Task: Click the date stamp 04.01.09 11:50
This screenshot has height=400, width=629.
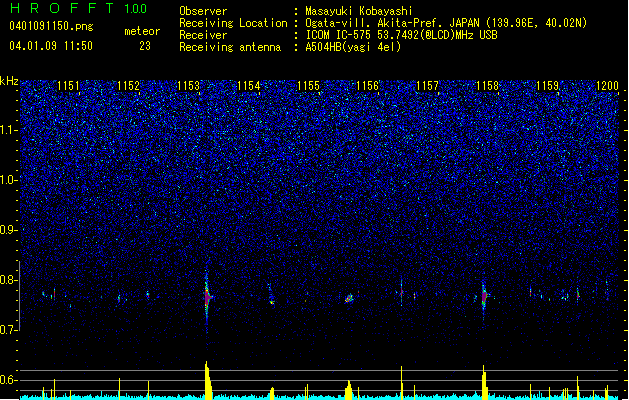Action: [51, 46]
